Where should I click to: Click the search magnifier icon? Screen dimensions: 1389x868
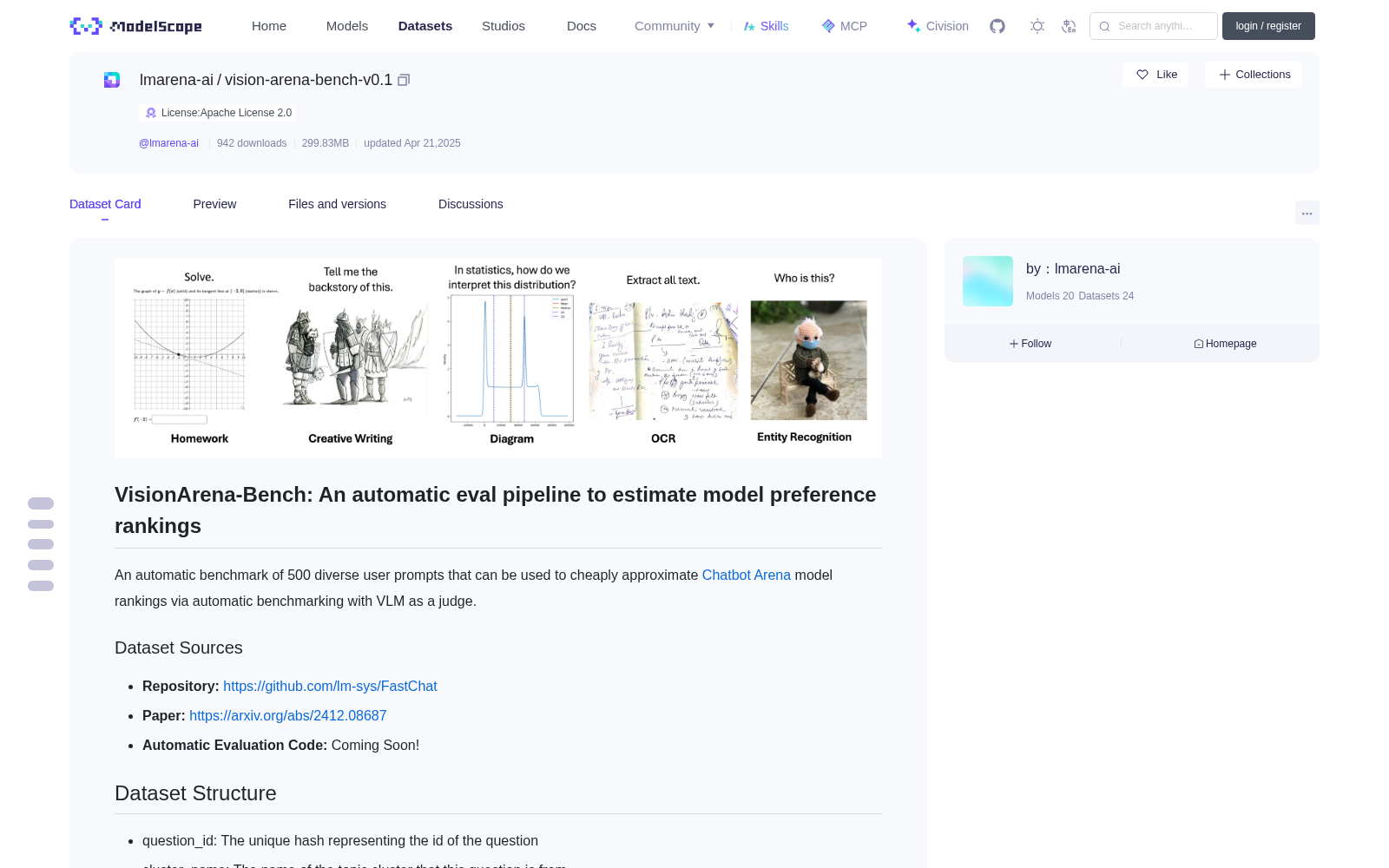tap(1105, 26)
